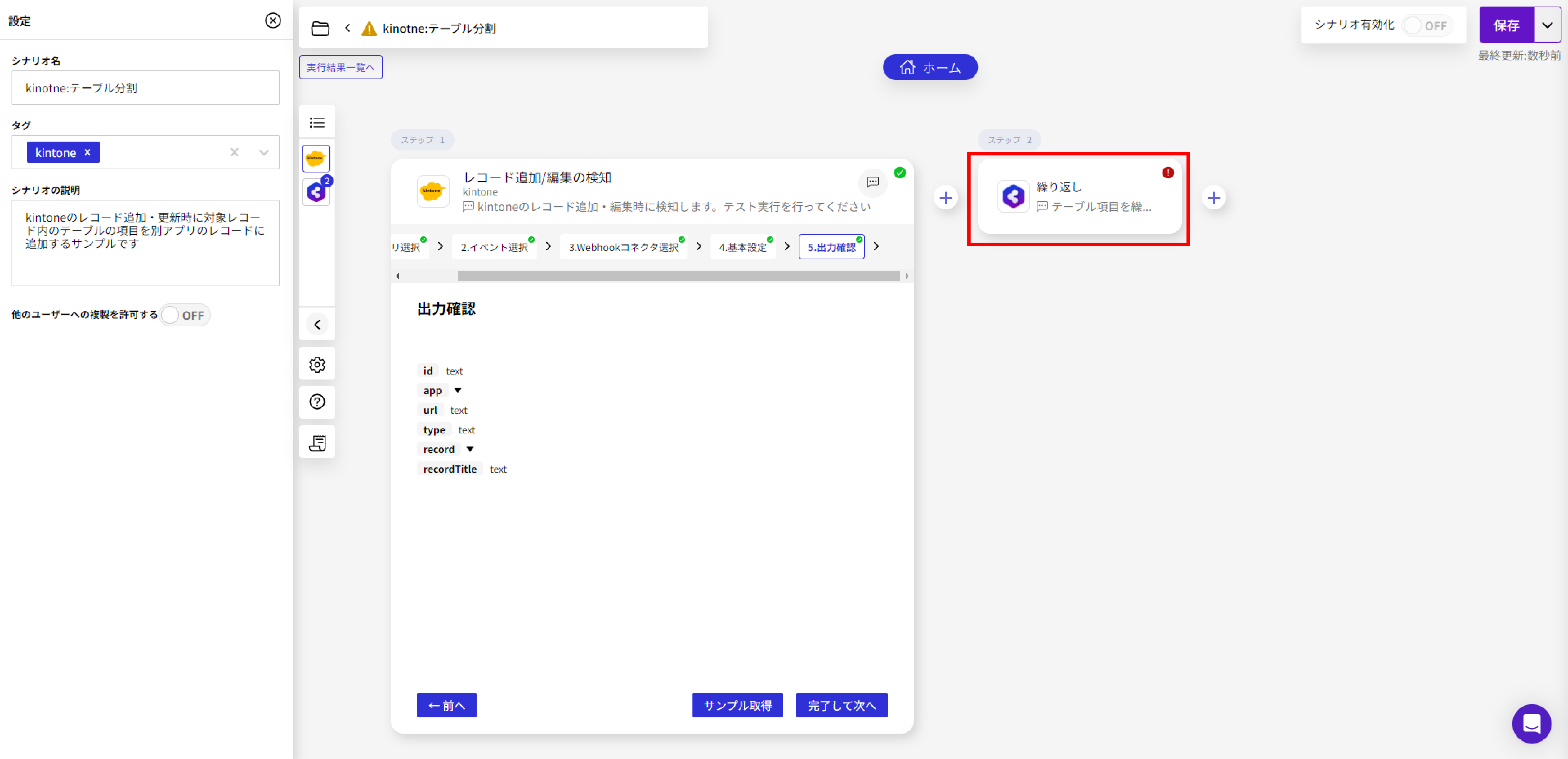Expand the app output field
The width and height of the screenshot is (1568, 759).
click(x=458, y=390)
